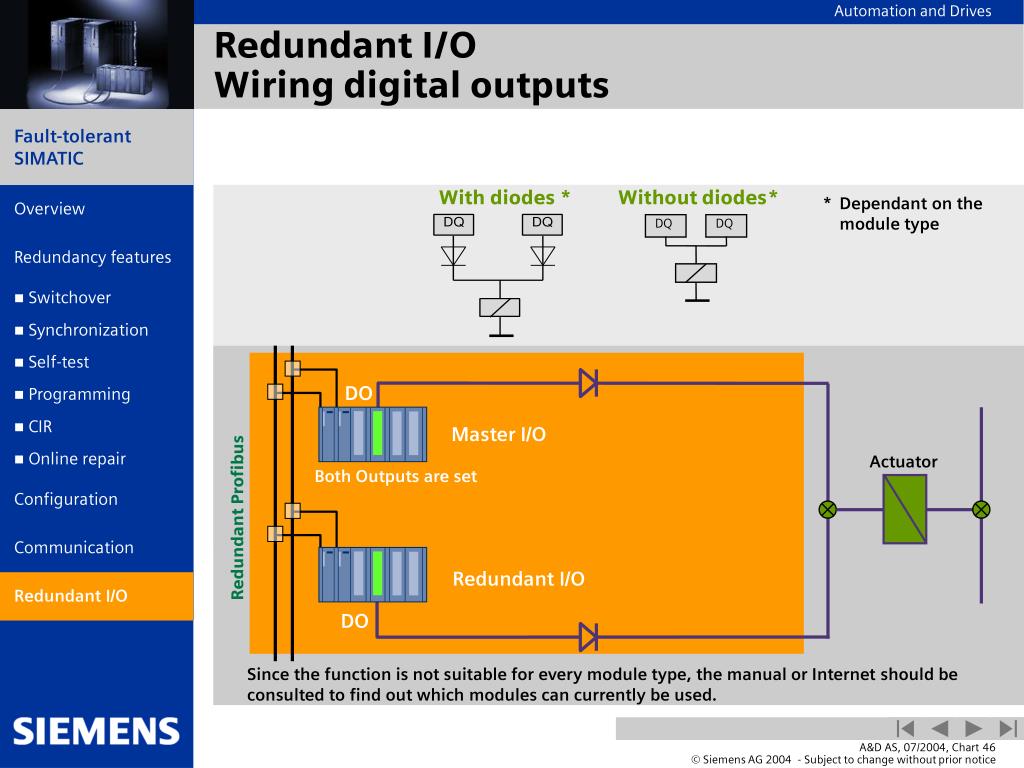Click right DQ box under With diodes
The height and width of the screenshot is (768, 1024).
[x=542, y=224]
